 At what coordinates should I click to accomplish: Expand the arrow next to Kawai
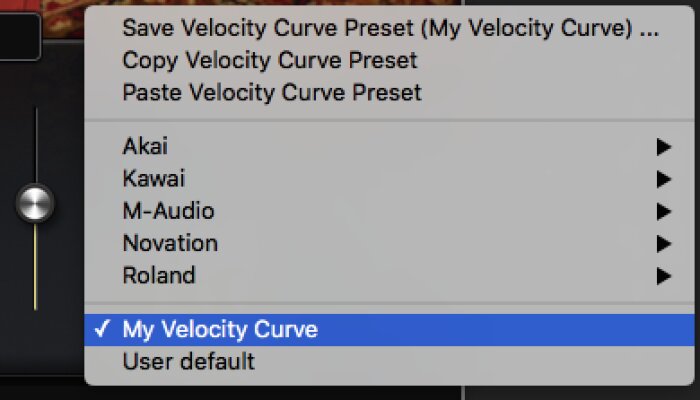pos(663,180)
